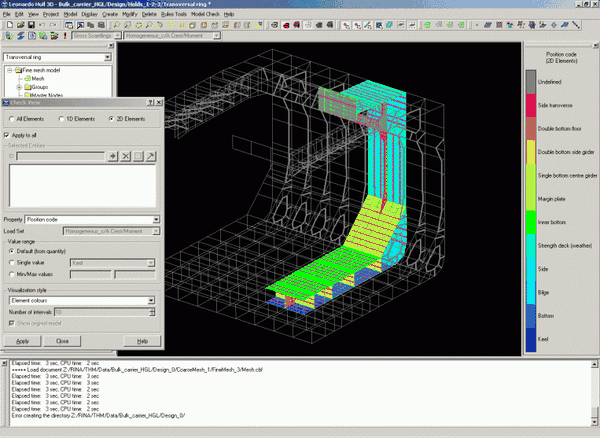Click the Mesh node icon in tree
This screenshot has height=438, width=600.
[x=25, y=78]
